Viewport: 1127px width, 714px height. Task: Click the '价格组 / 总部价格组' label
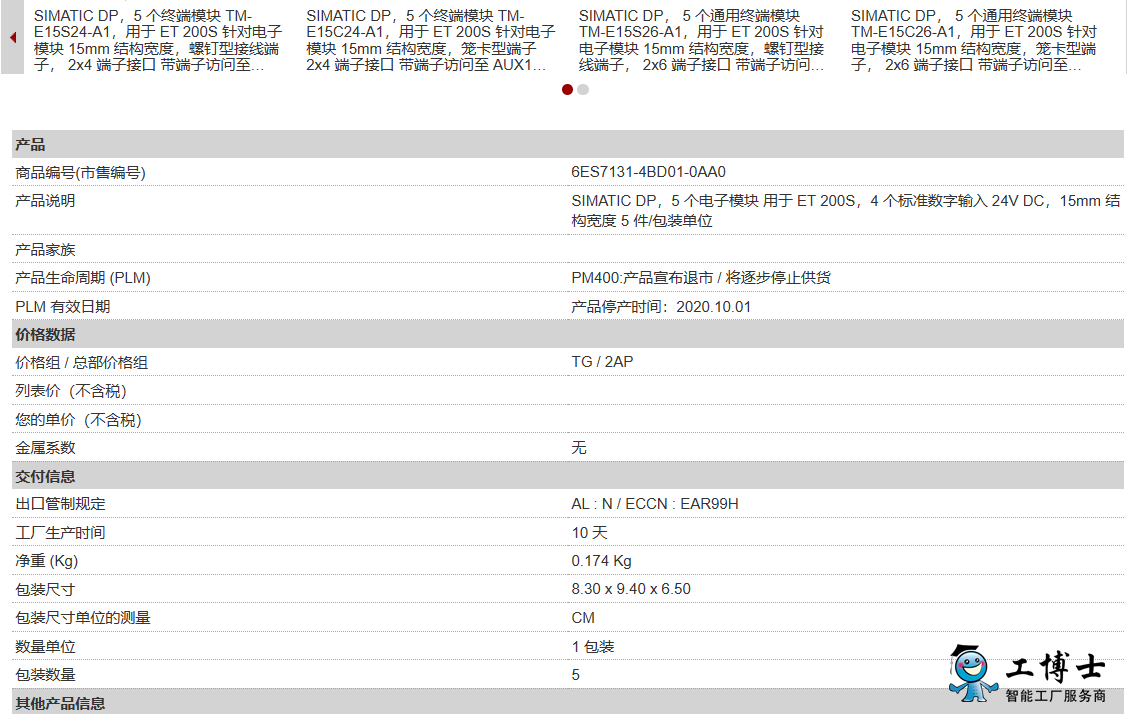pos(81,362)
